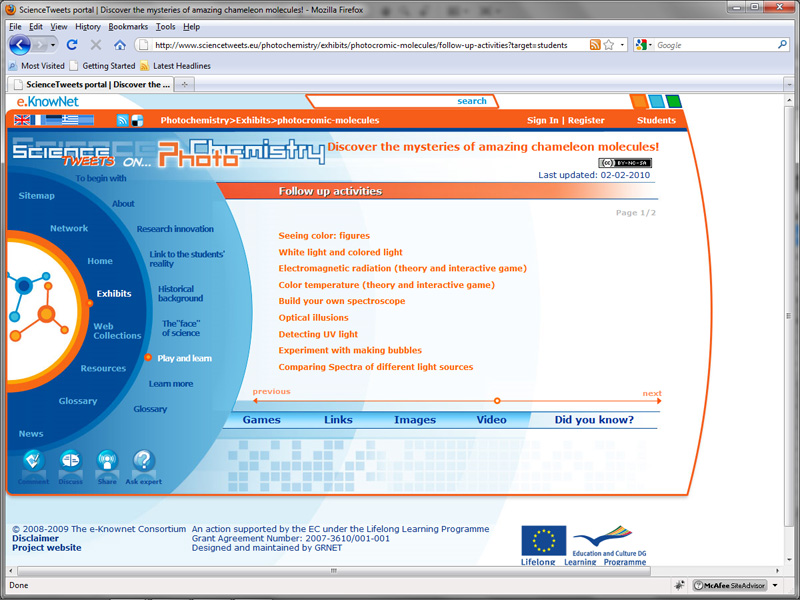Click the Ask expert question-mark icon
Image resolution: width=800 pixels, height=600 pixels.
pos(144,461)
